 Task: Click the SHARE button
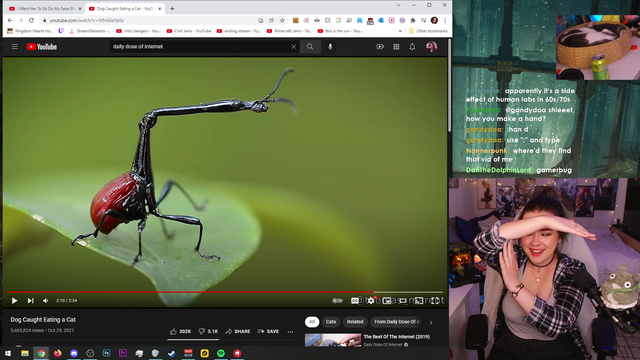point(238,331)
